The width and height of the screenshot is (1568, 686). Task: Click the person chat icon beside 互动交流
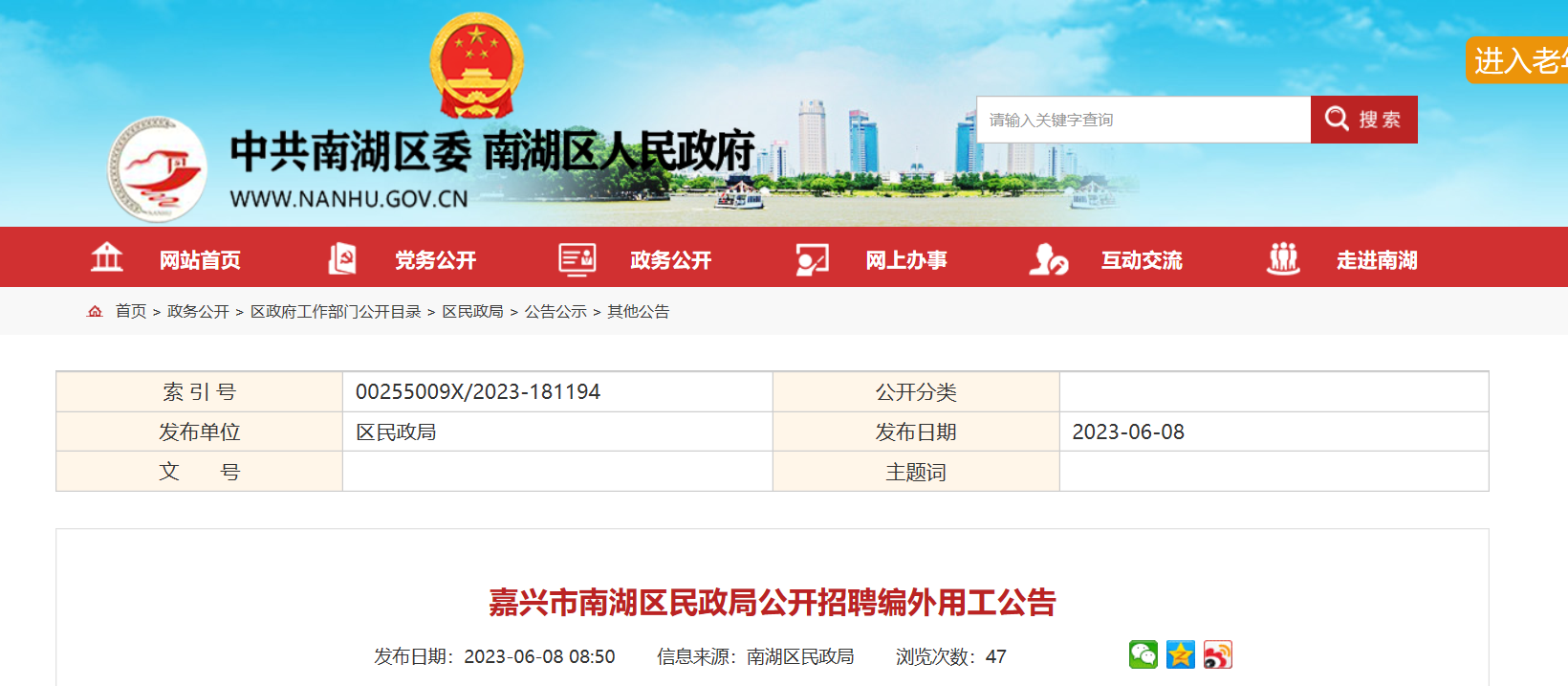coord(1049,259)
